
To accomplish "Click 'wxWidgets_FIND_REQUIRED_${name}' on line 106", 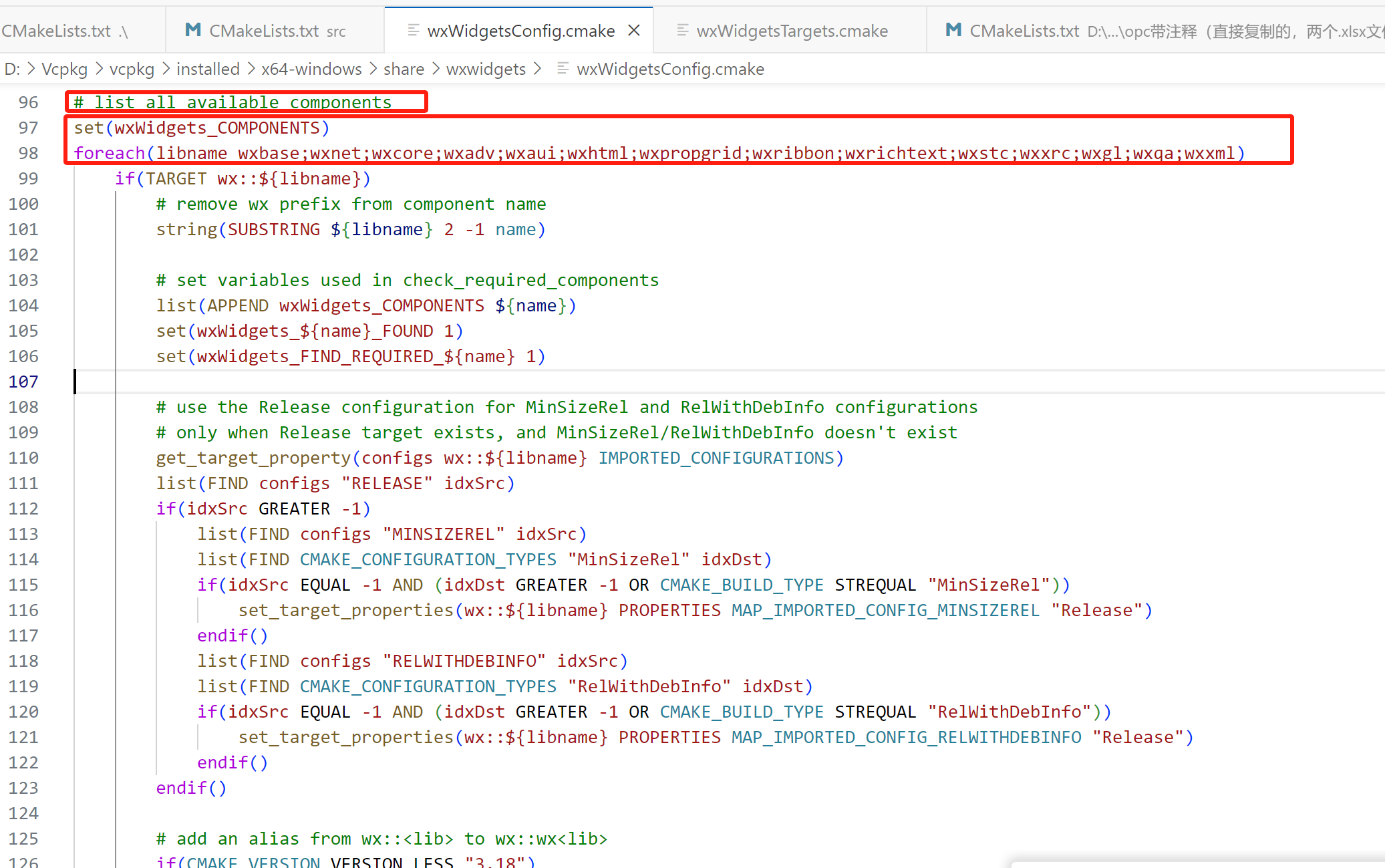I will click(x=356, y=356).
